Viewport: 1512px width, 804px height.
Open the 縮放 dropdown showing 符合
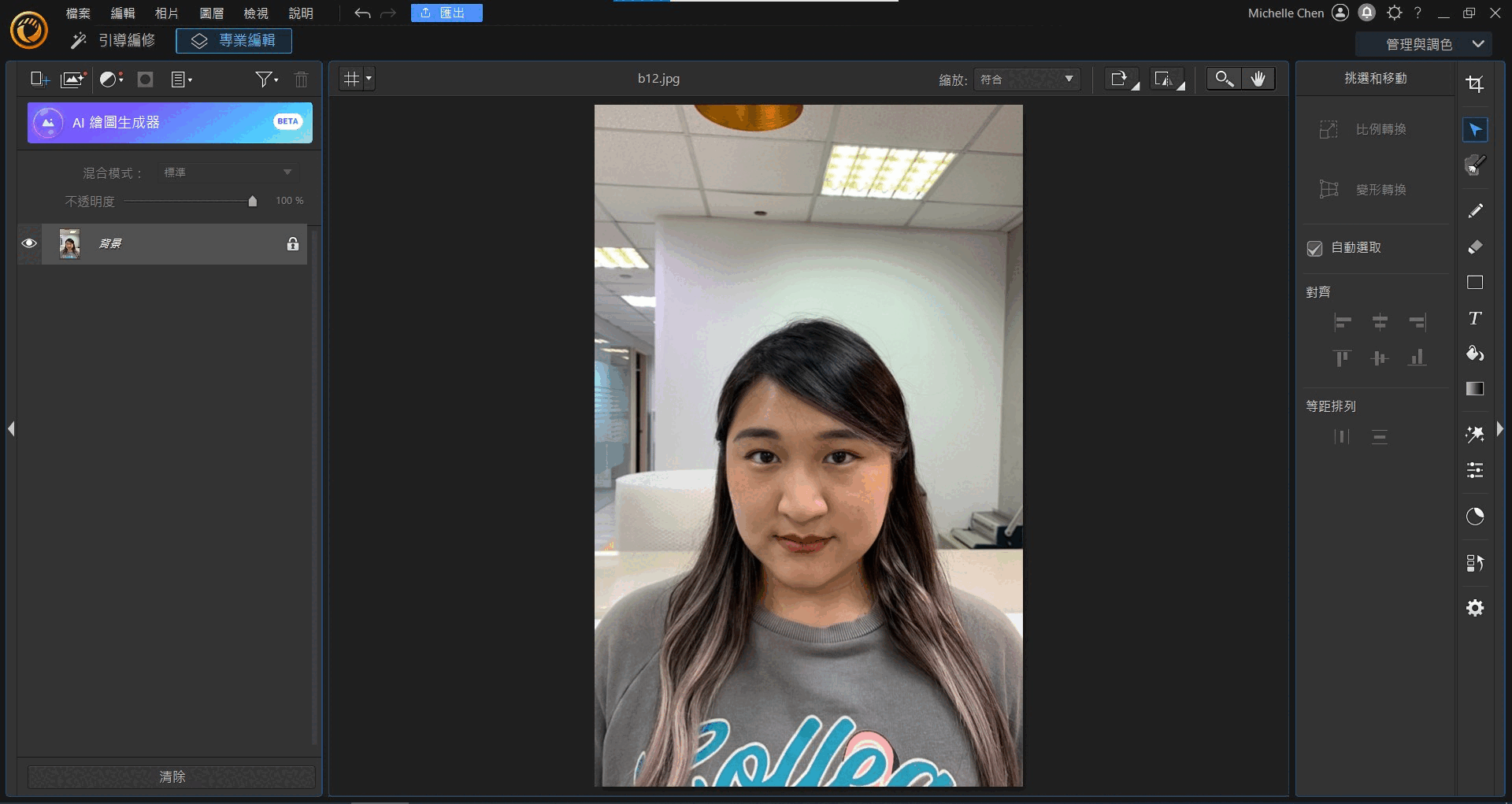(1027, 79)
